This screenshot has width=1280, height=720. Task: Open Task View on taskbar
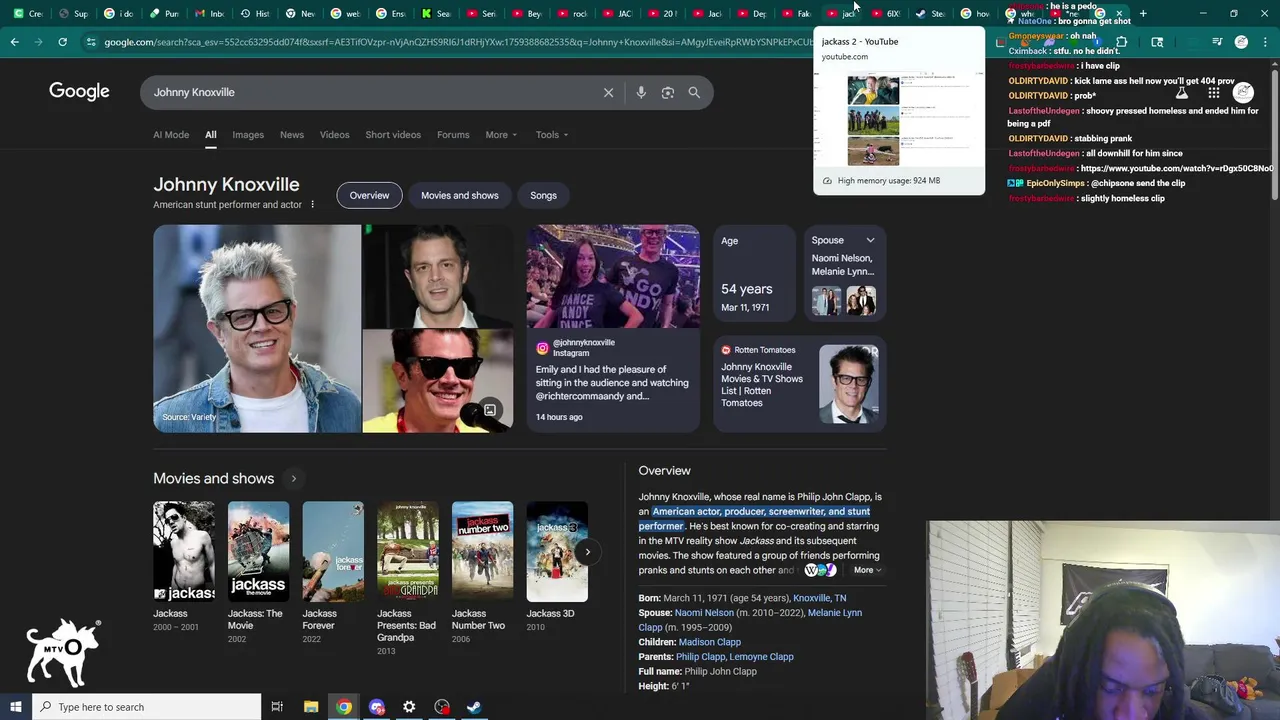[277, 707]
